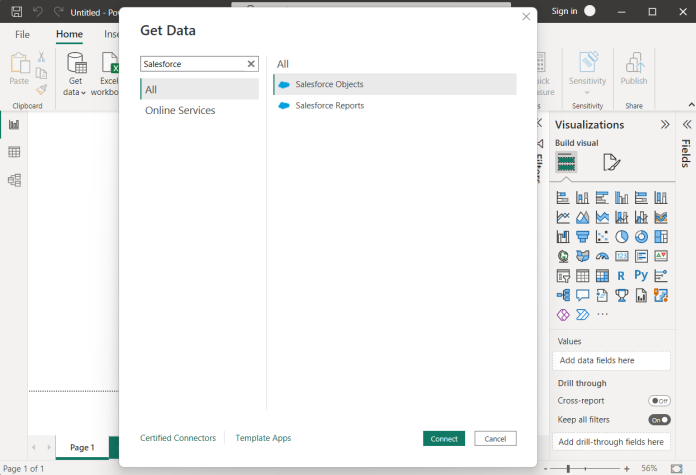Pick the Gauge visual icon

(602, 256)
